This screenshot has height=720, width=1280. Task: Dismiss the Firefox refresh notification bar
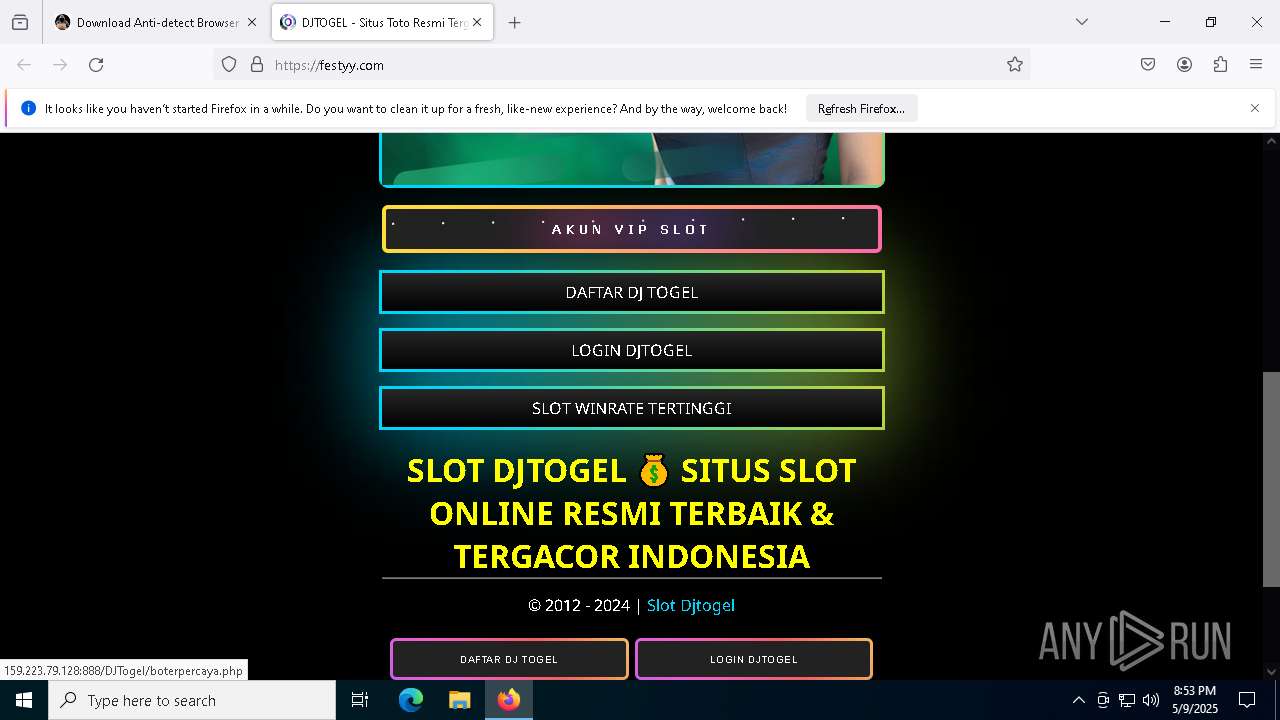tap(1255, 108)
